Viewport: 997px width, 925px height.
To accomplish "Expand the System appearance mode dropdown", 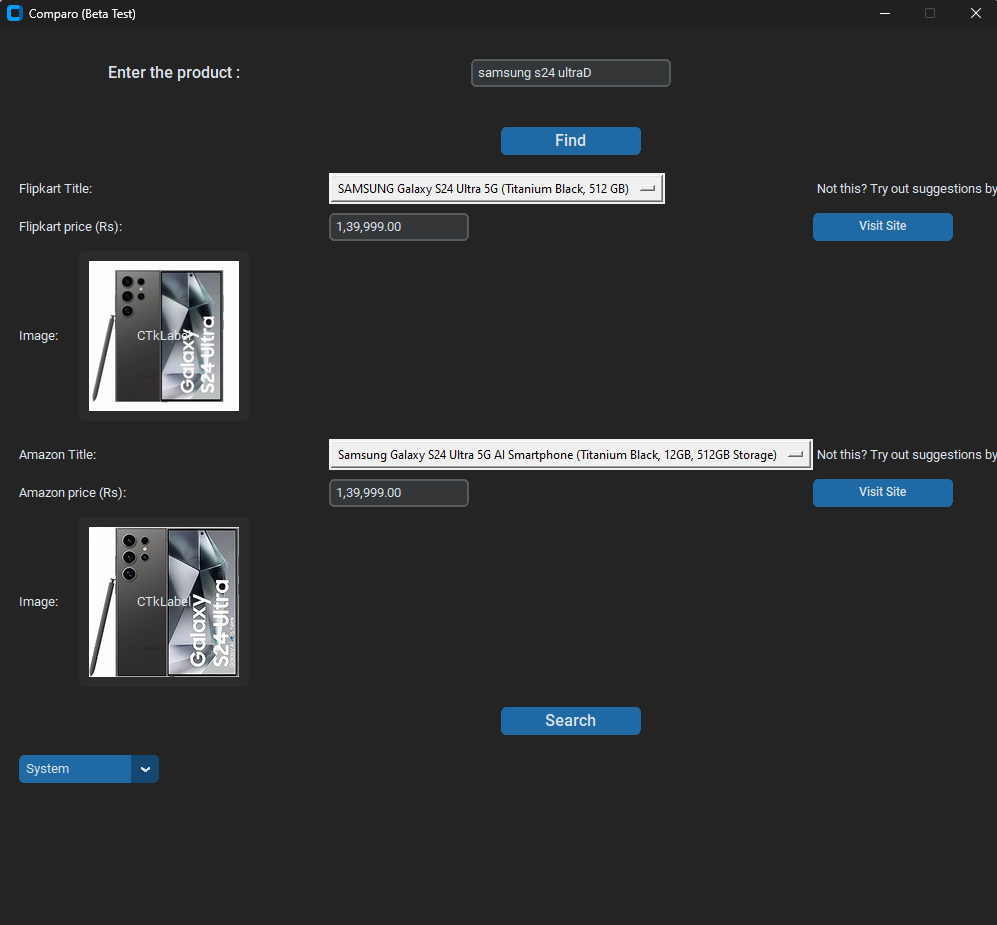I will tap(75, 769).
